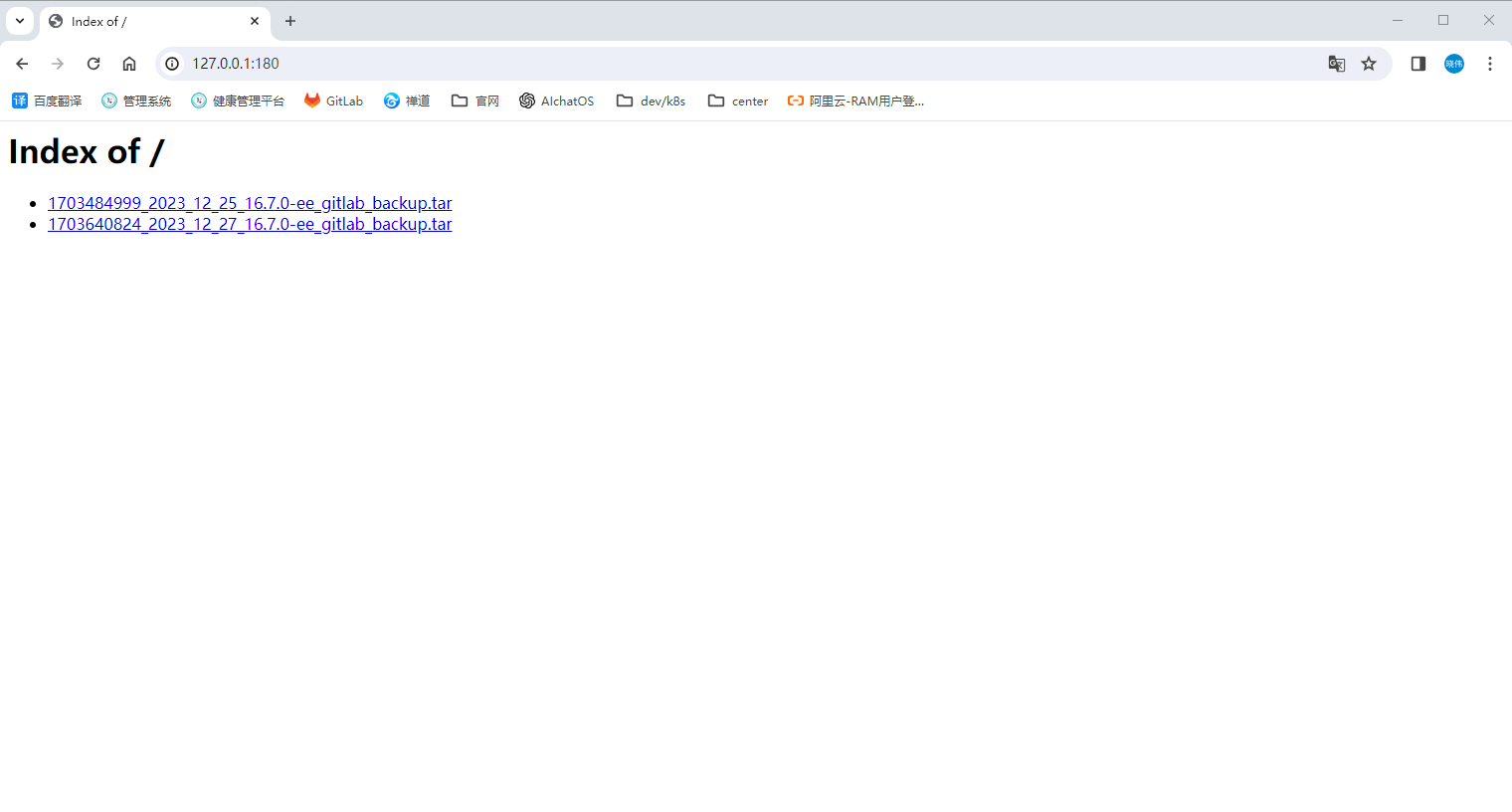Expand the dev/k8s bookmark folder

tap(652, 101)
